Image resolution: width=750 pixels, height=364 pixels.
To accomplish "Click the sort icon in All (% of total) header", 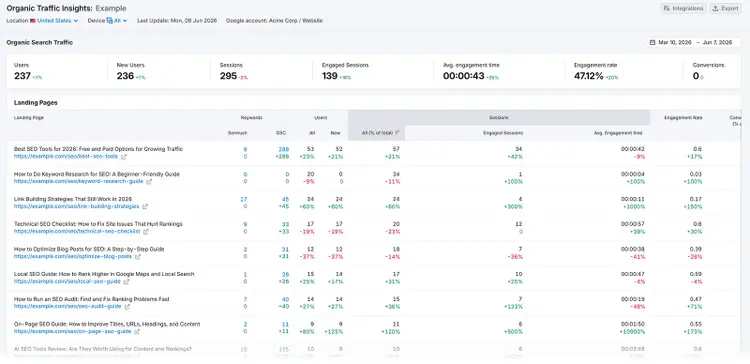I will tap(397, 133).
